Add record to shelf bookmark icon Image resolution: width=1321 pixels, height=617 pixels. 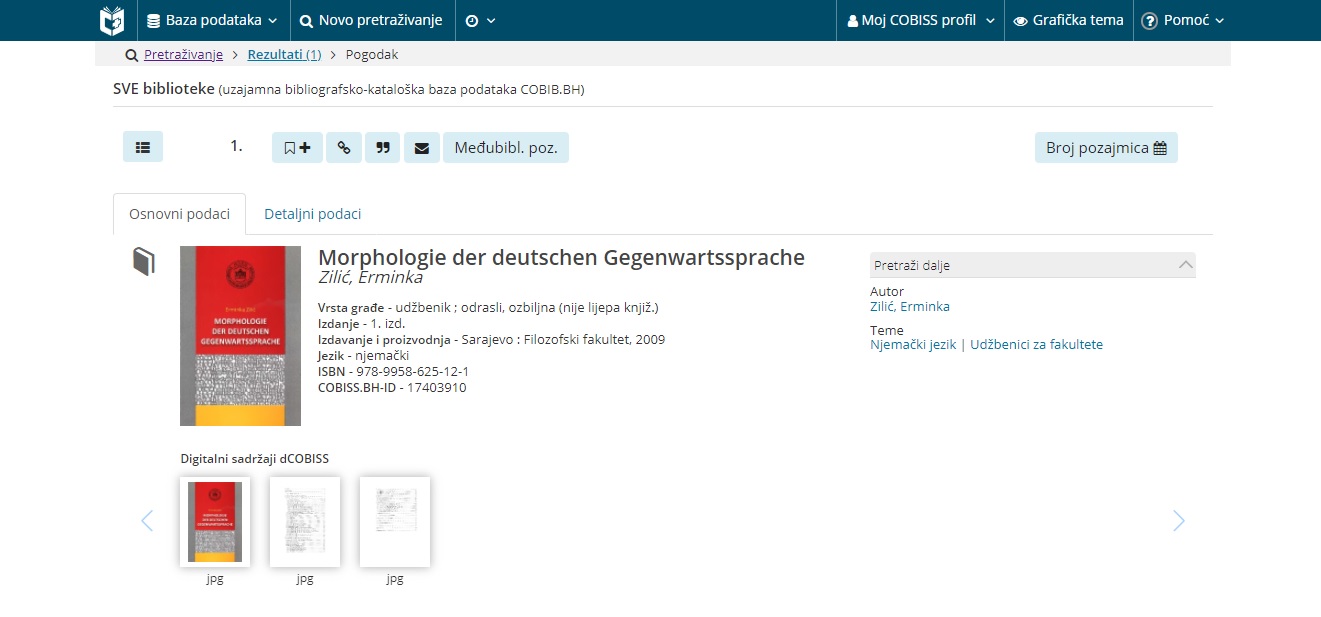(297, 148)
